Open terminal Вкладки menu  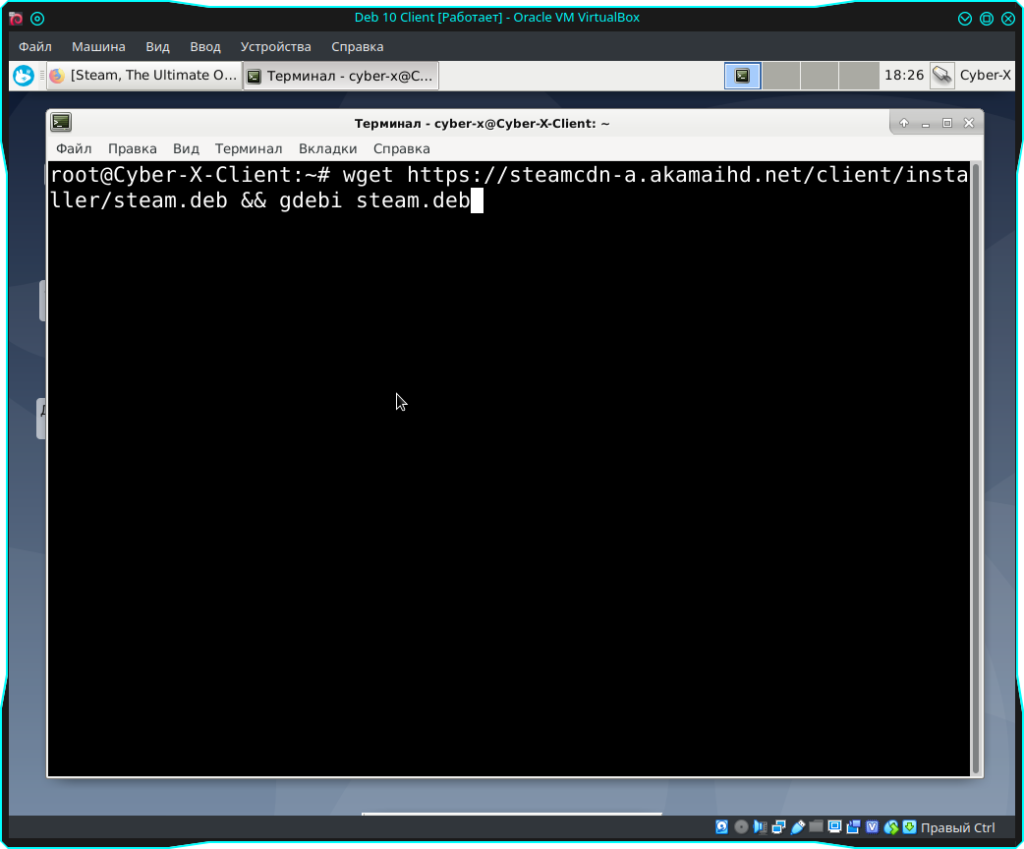tap(328, 149)
